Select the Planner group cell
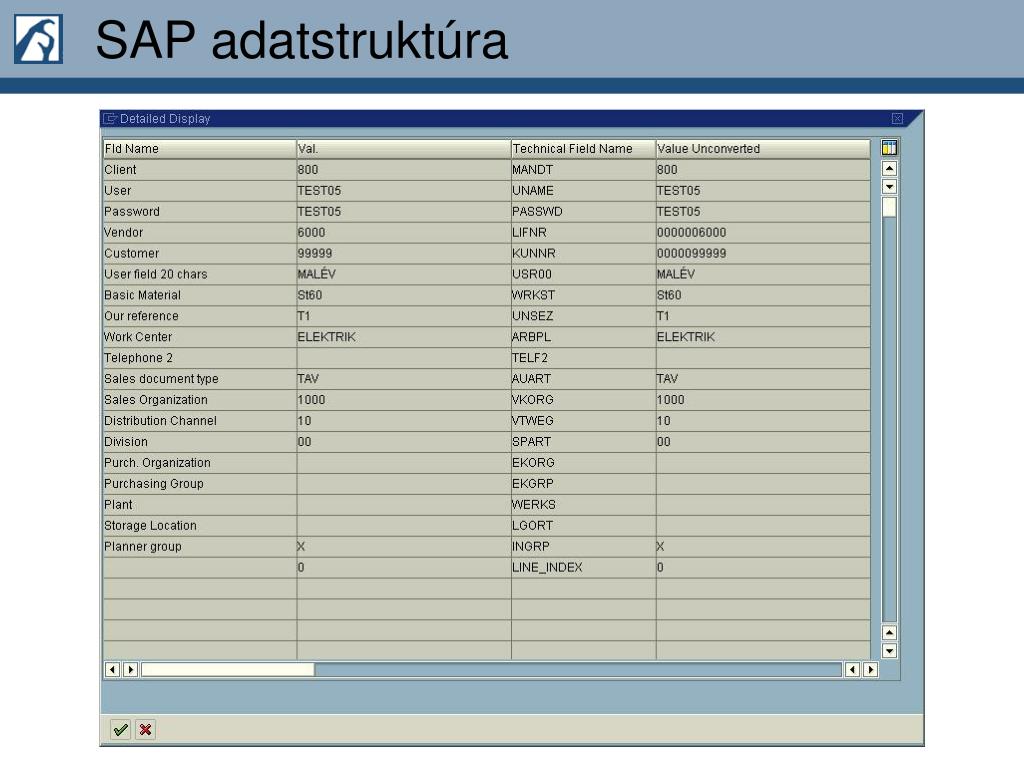This screenshot has height=768, width=1024. [x=199, y=546]
